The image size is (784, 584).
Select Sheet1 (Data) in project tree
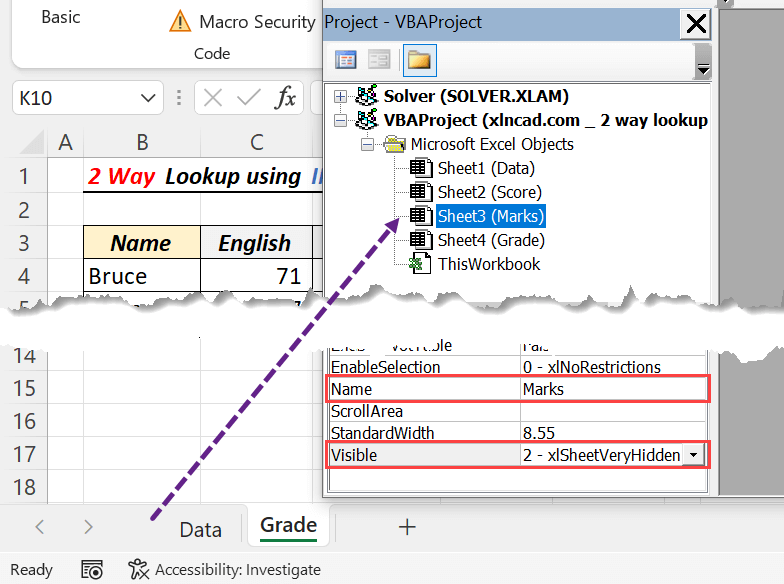click(486, 168)
